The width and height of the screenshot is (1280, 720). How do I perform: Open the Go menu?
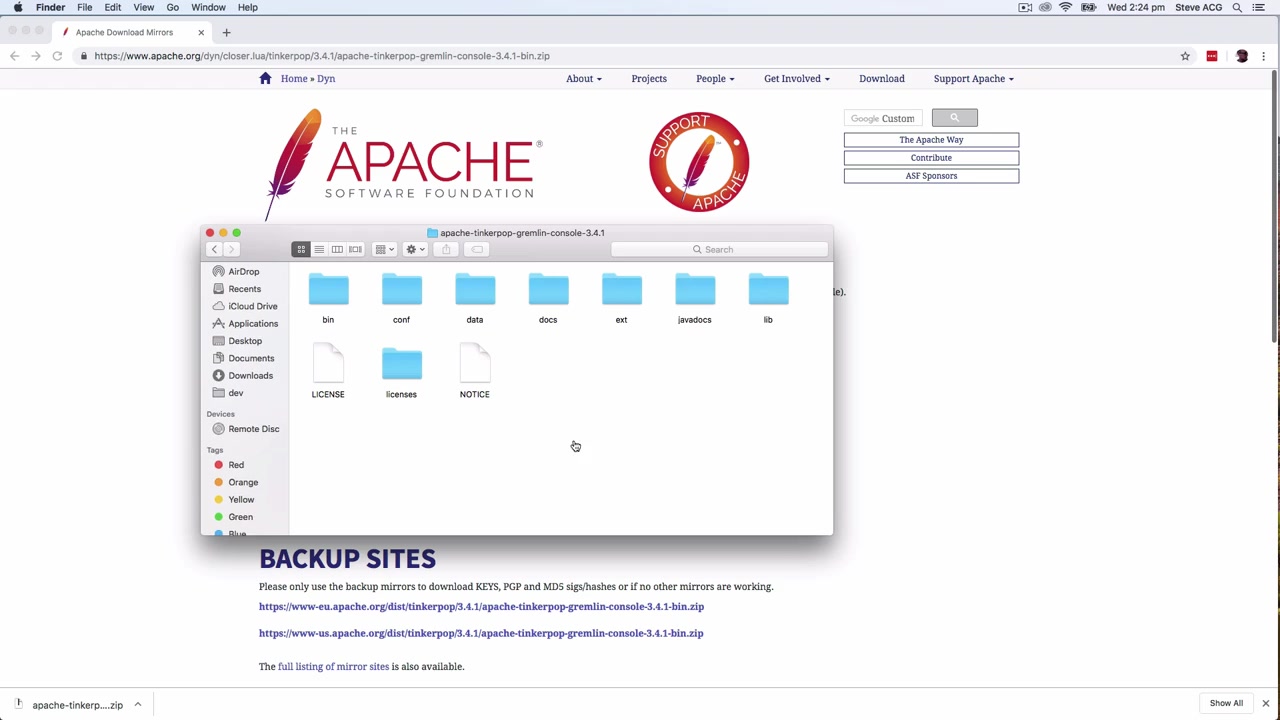tap(173, 7)
